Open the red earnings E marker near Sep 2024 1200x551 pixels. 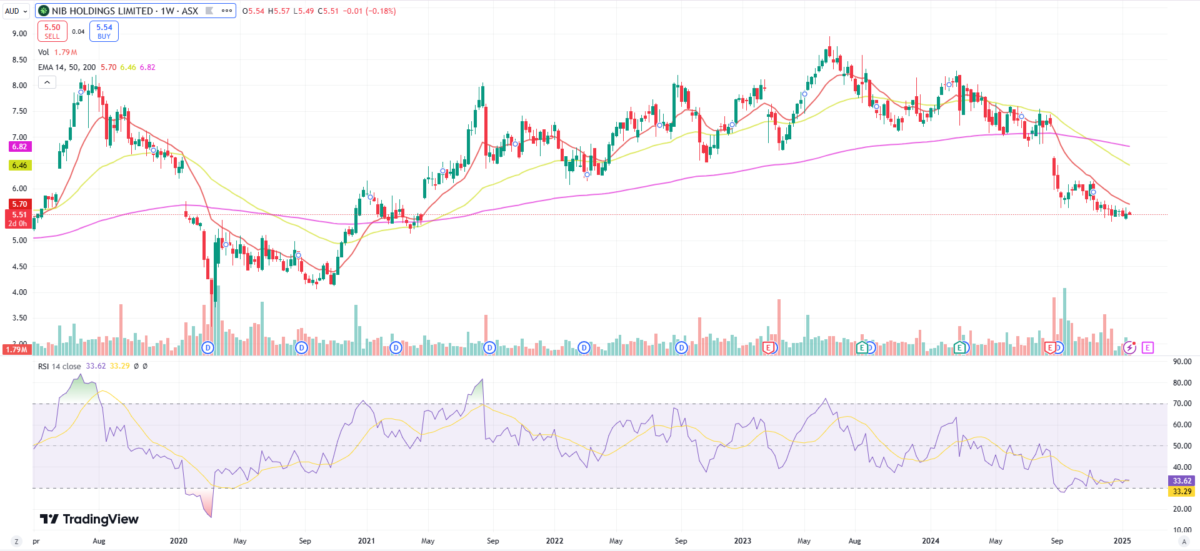(1051, 347)
